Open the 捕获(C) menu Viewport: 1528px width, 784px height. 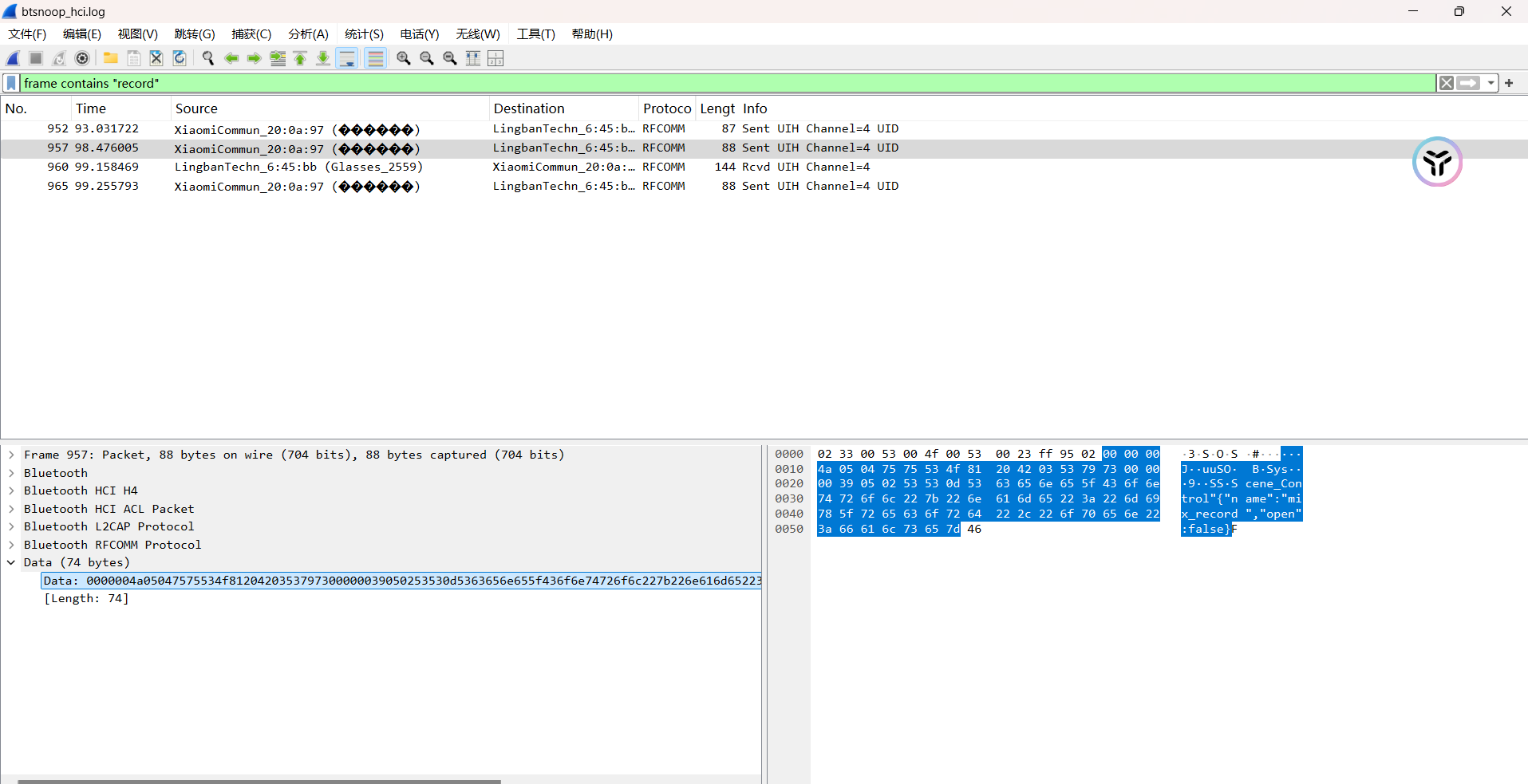click(x=251, y=34)
